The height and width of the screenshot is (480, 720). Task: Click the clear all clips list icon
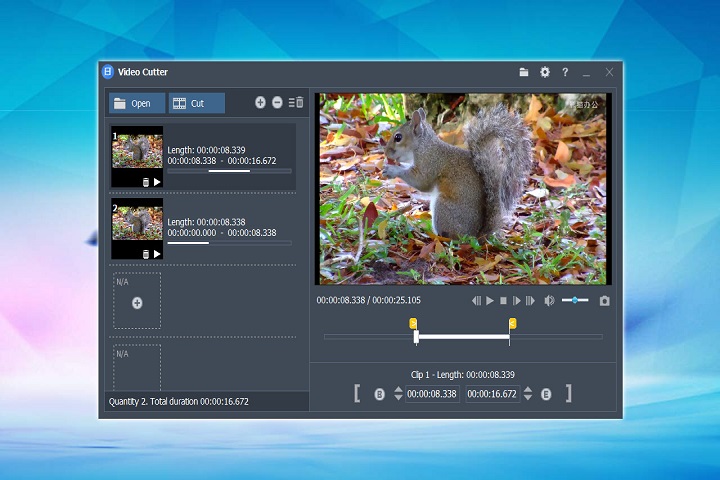click(x=296, y=102)
